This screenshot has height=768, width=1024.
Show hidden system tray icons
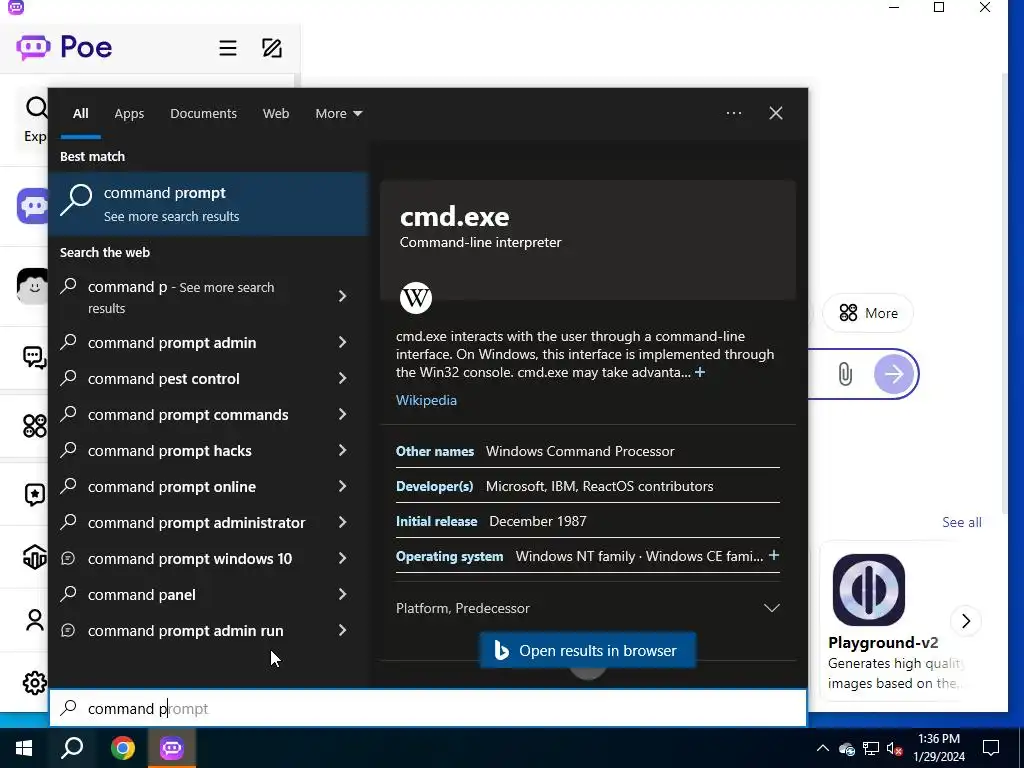823,748
